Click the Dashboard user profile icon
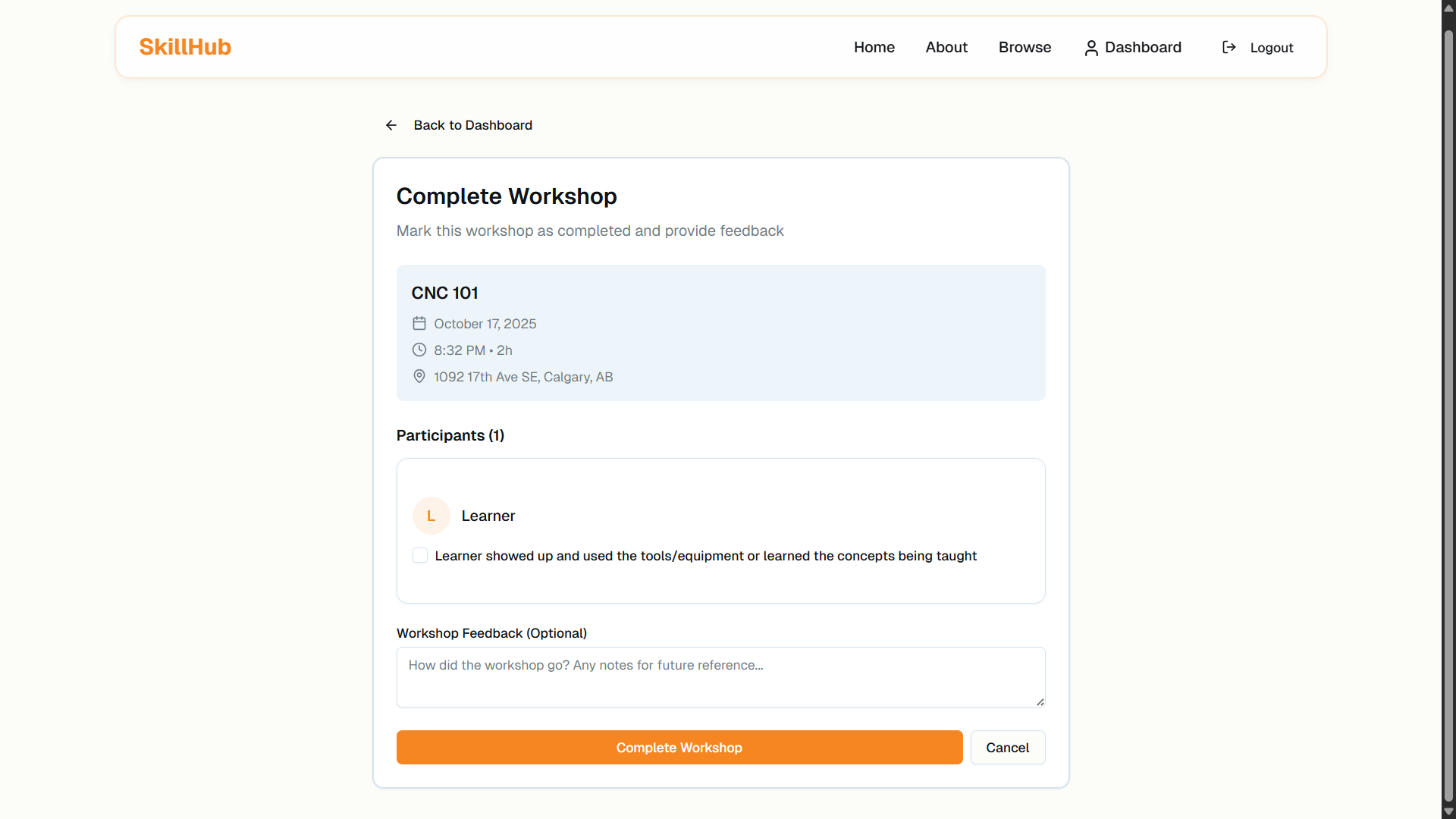 pyautogui.click(x=1091, y=48)
